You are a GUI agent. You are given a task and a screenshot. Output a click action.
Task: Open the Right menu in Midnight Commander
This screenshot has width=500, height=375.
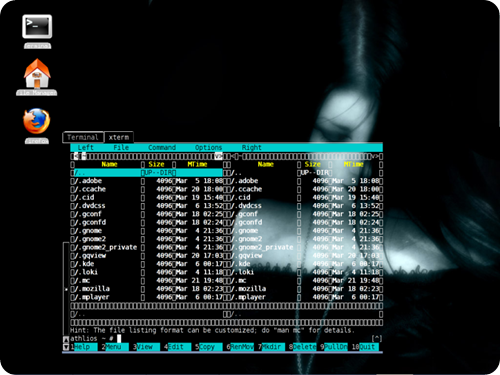tap(252, 148)
